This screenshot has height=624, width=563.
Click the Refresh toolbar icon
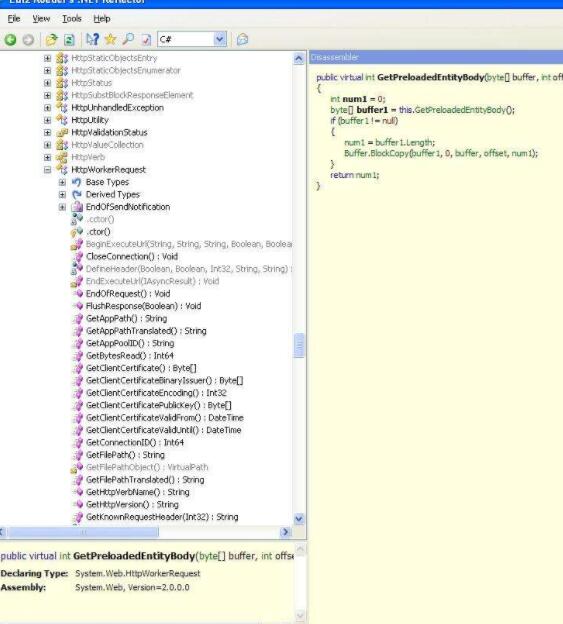(x=69, y=39)
